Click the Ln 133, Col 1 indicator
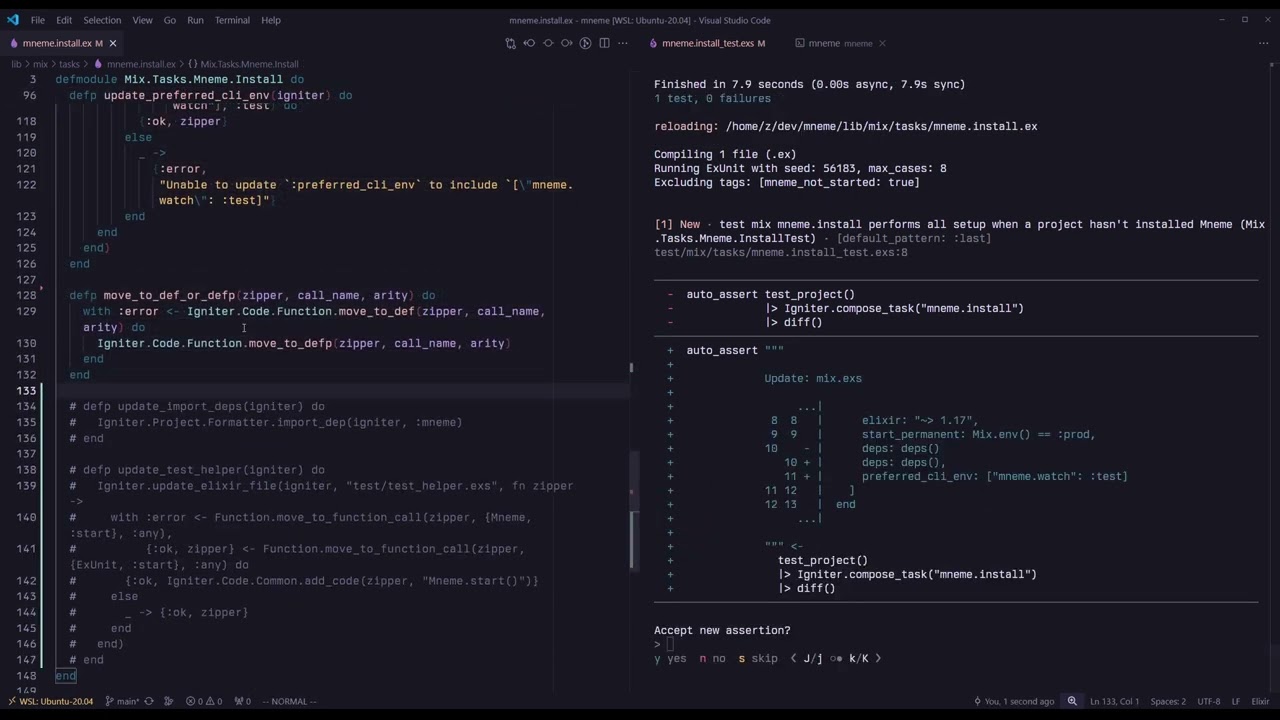 (1115, 701)
